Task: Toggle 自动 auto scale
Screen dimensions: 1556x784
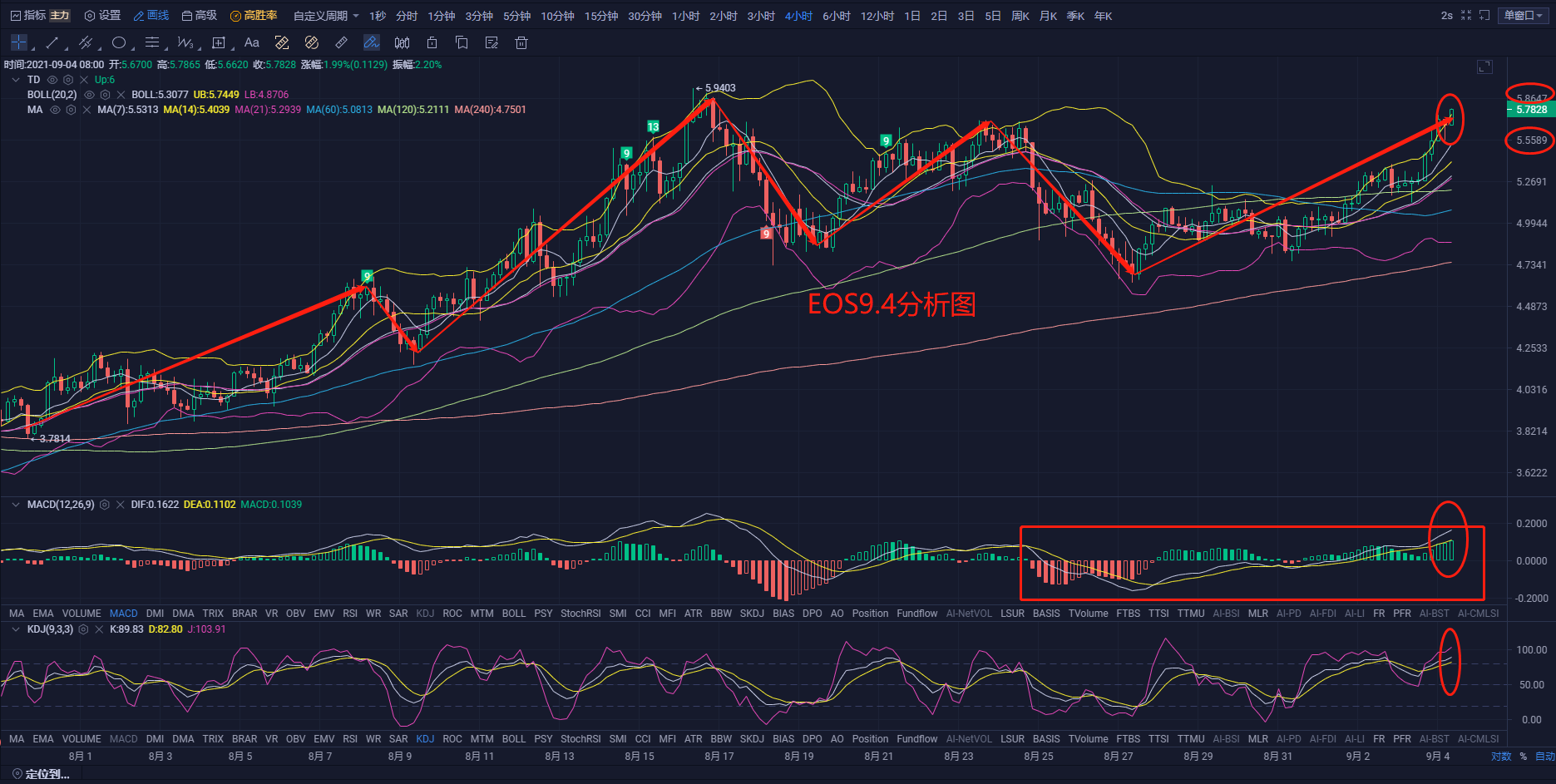Action: [1544, 757]
